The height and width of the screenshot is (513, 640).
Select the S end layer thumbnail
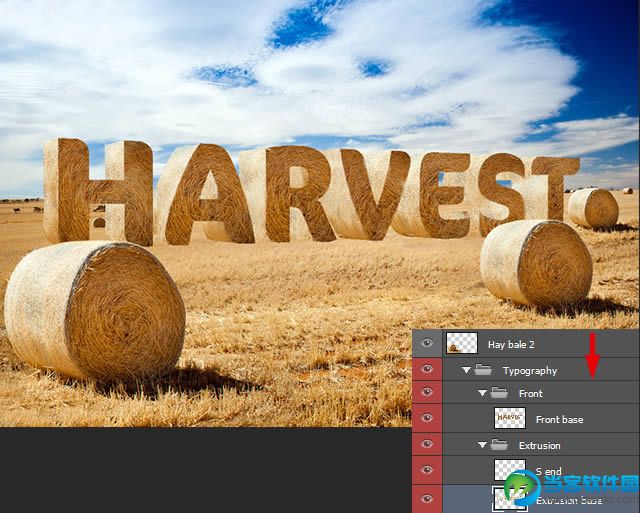pos(510,470)
